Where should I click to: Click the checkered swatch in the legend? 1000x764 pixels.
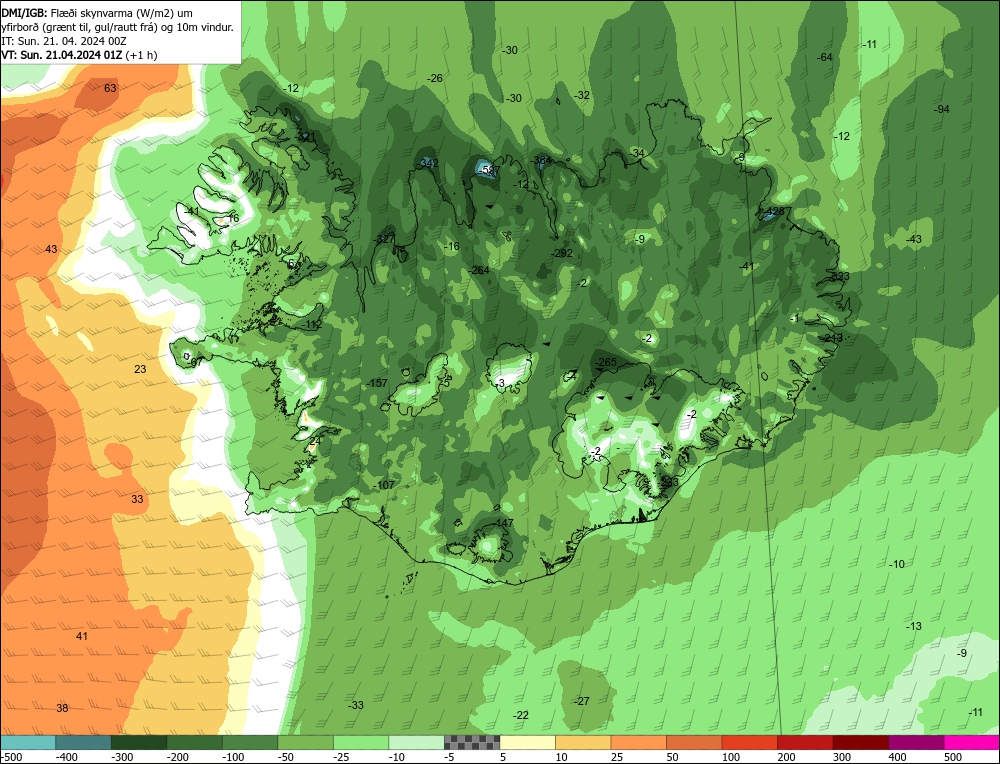472,742
